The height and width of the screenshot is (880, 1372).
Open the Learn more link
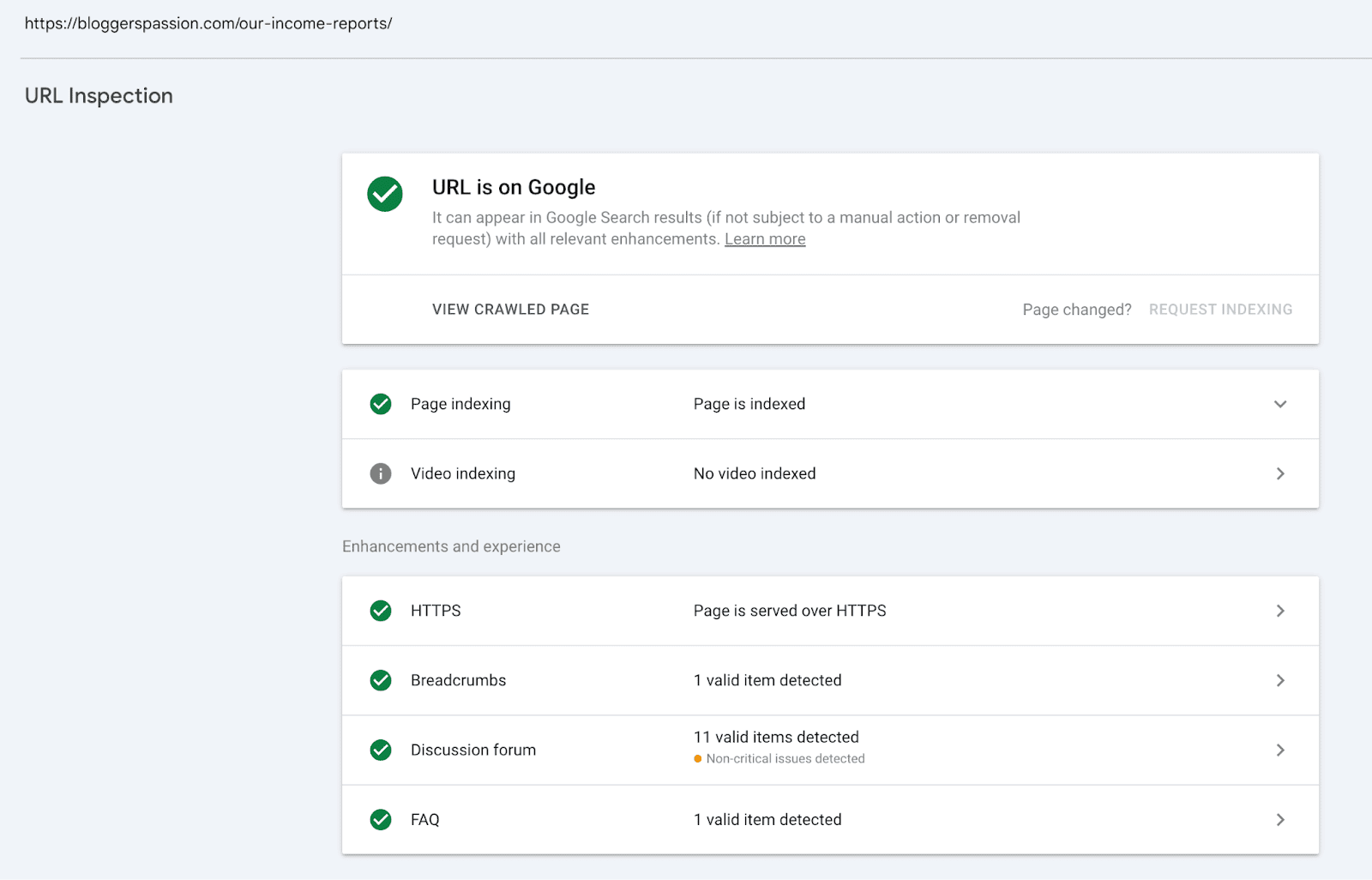[764, 238]
